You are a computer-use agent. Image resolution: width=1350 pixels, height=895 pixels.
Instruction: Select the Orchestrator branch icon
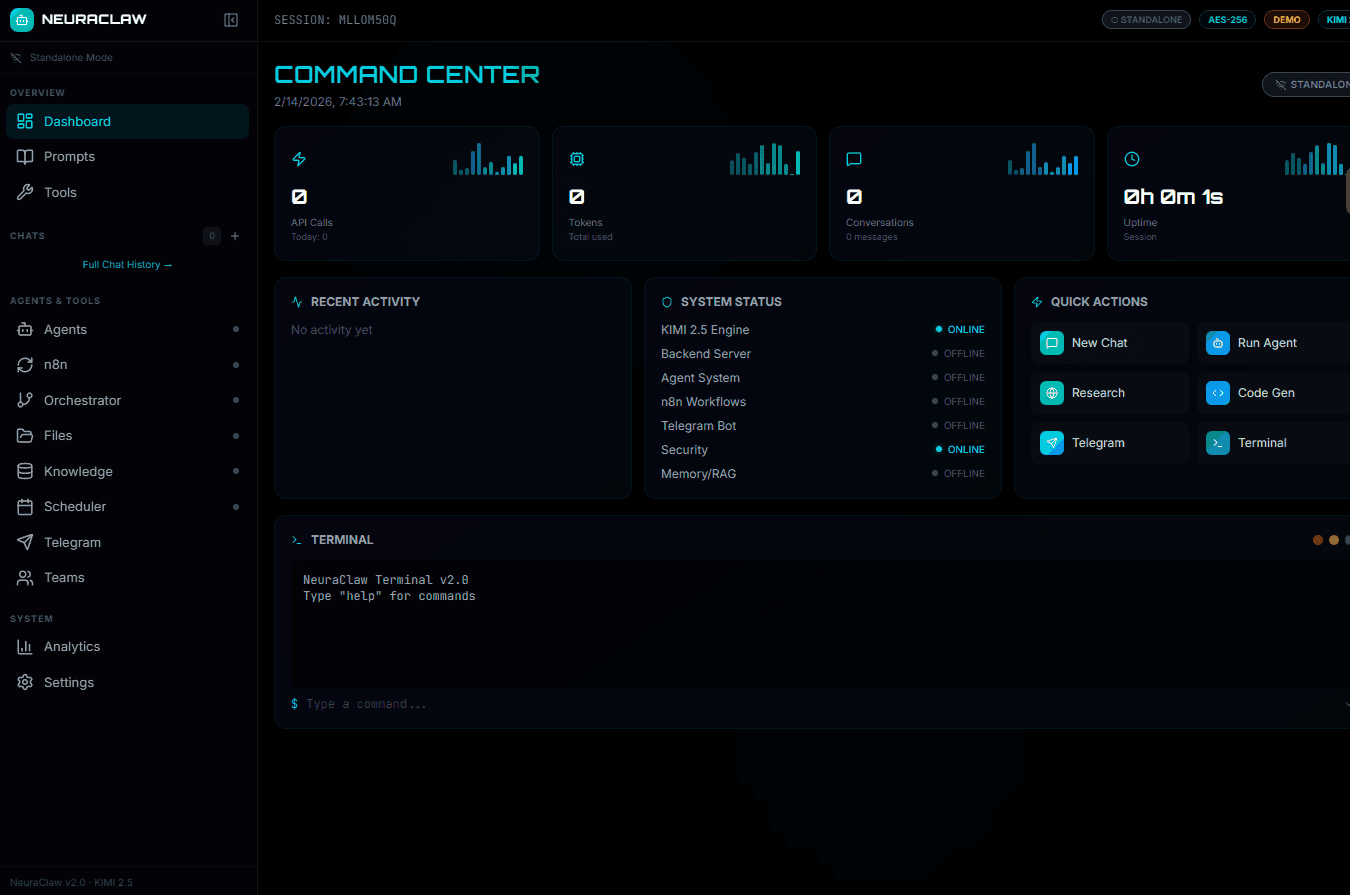[24, 400]
